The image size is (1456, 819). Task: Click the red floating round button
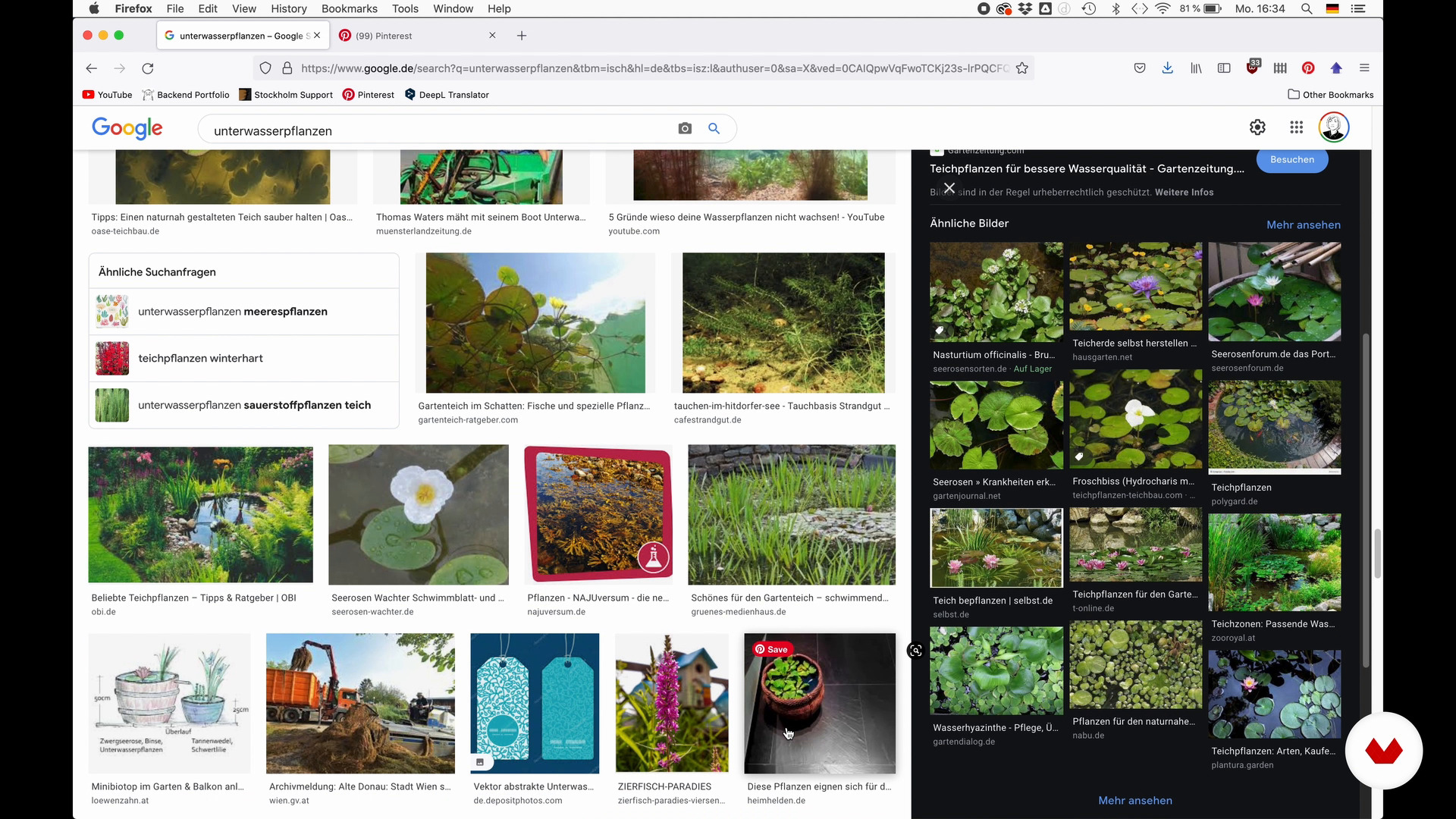1384,751
